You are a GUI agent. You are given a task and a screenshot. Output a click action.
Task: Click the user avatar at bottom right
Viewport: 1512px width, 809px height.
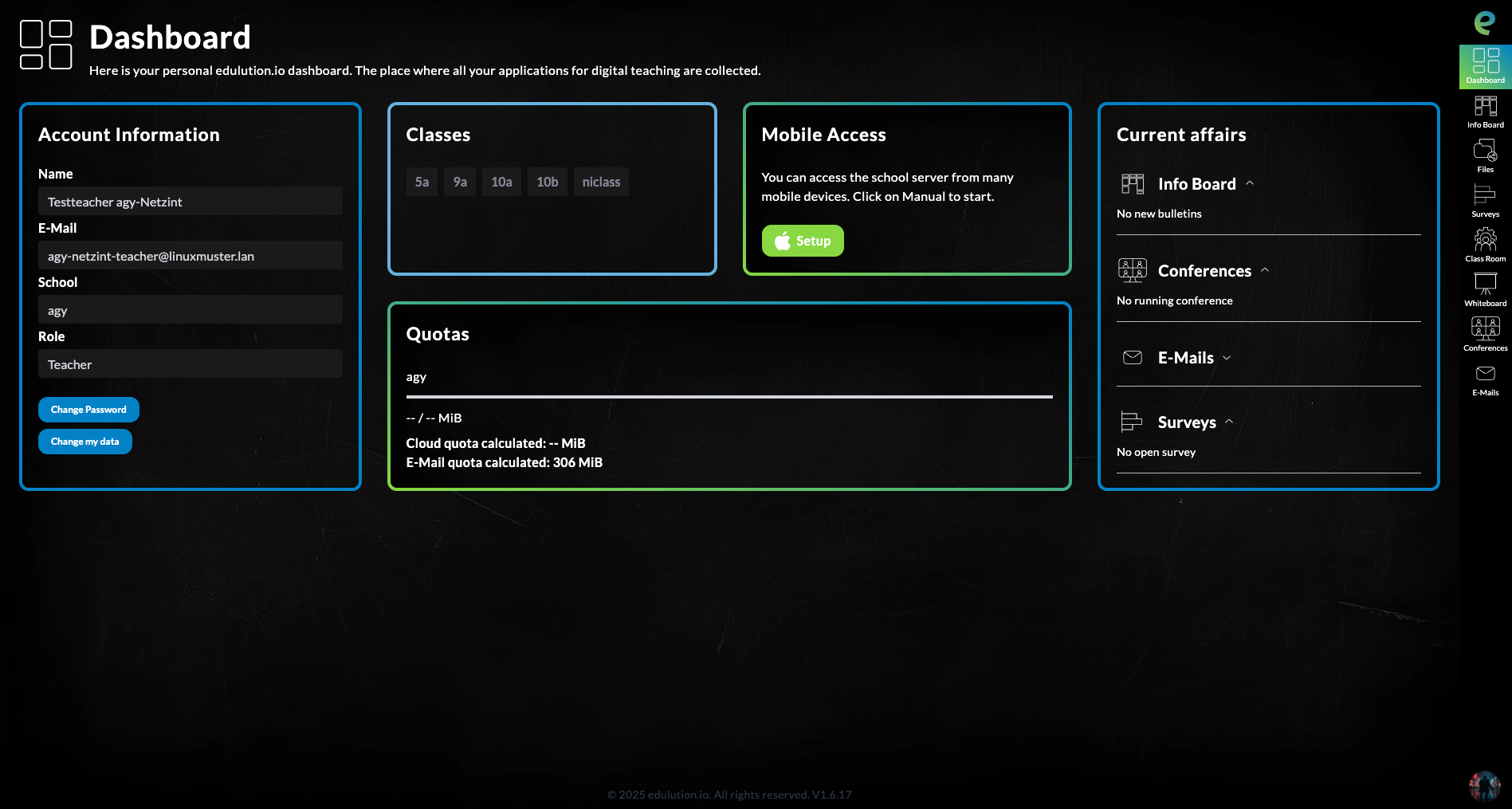pos(1486,784)
